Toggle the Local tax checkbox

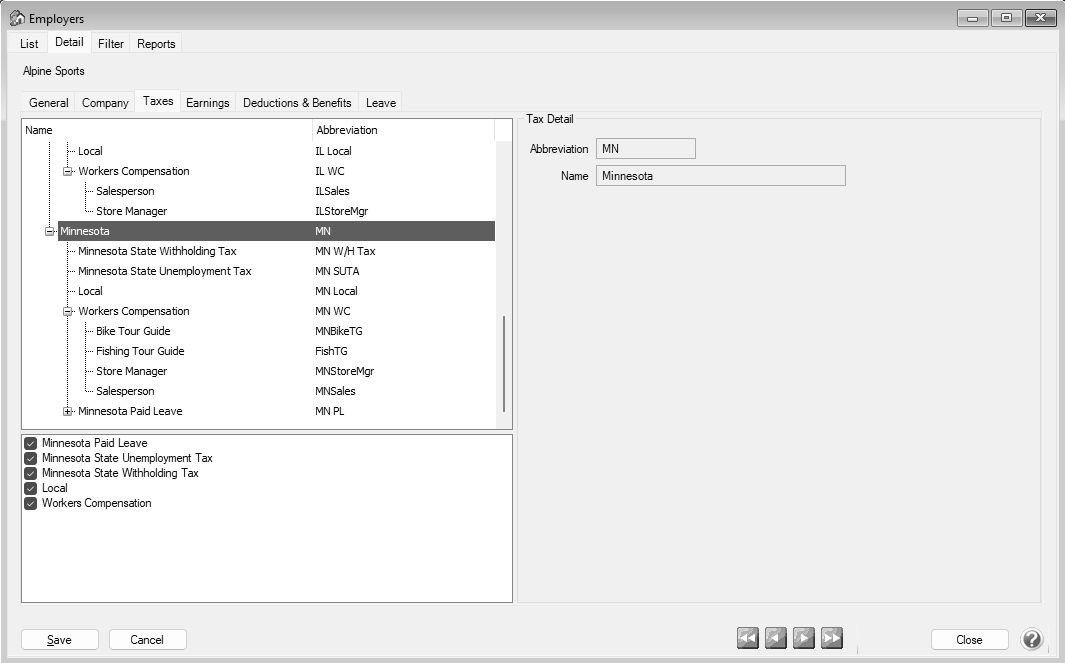tap(30, 488)
